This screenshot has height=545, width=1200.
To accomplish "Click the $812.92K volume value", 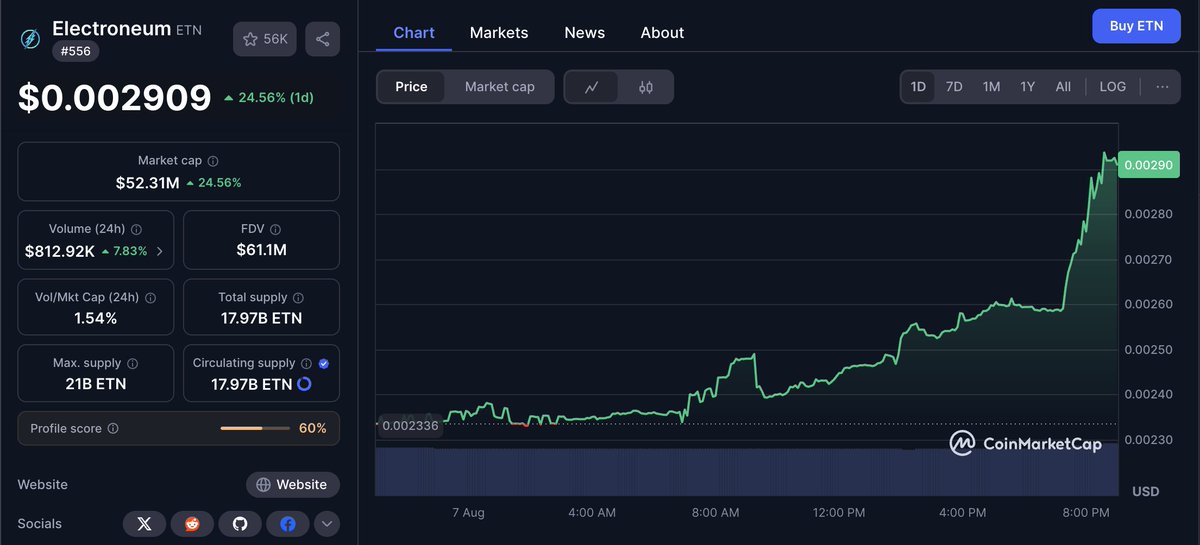I will pyautogui.click(x=60, y=251).
